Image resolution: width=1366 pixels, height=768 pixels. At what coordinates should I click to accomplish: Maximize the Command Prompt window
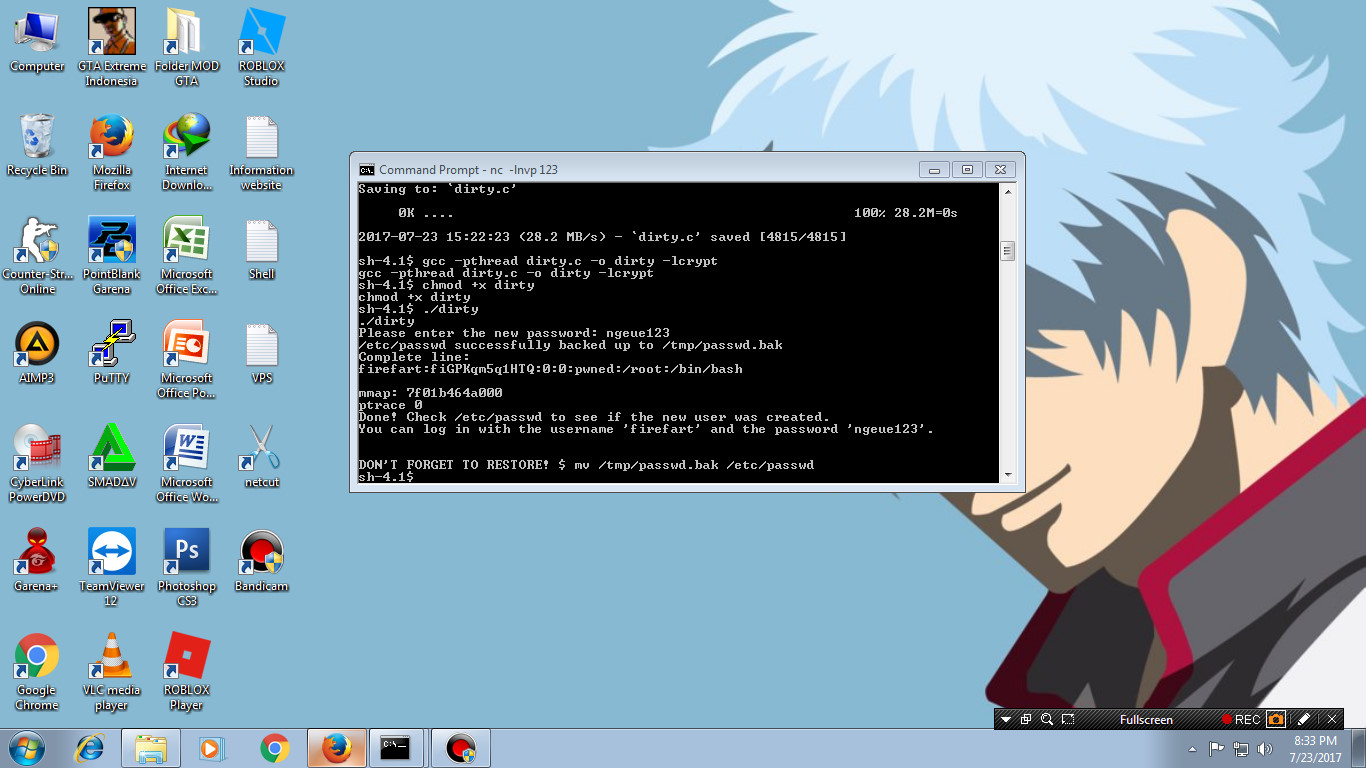click(x=967, y=170)
